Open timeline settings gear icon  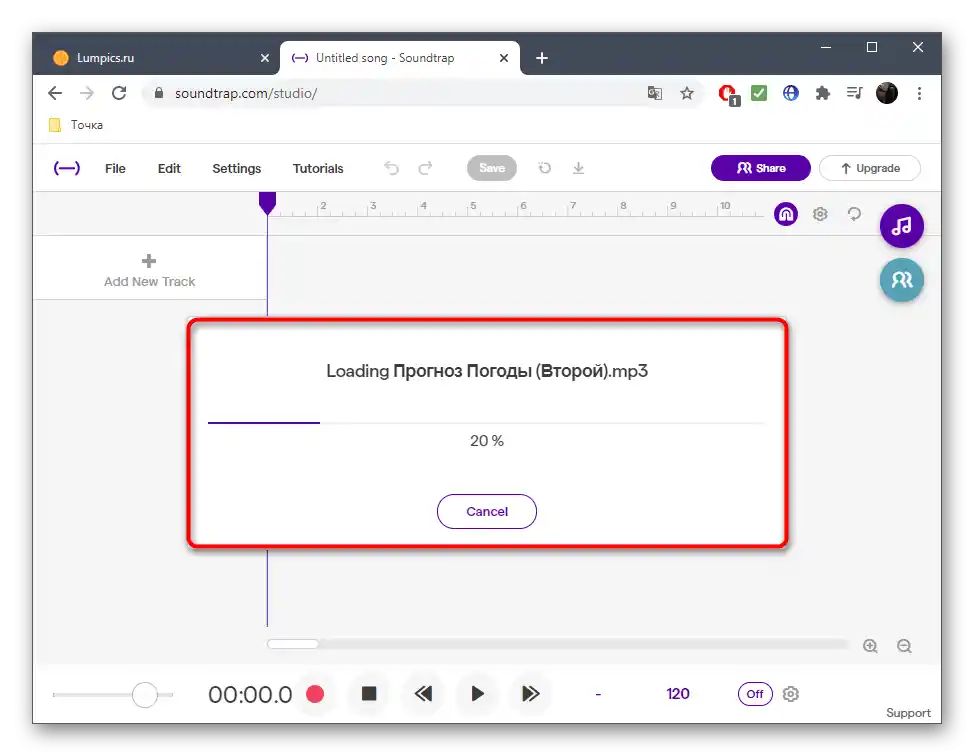click(x=820, y=214)
